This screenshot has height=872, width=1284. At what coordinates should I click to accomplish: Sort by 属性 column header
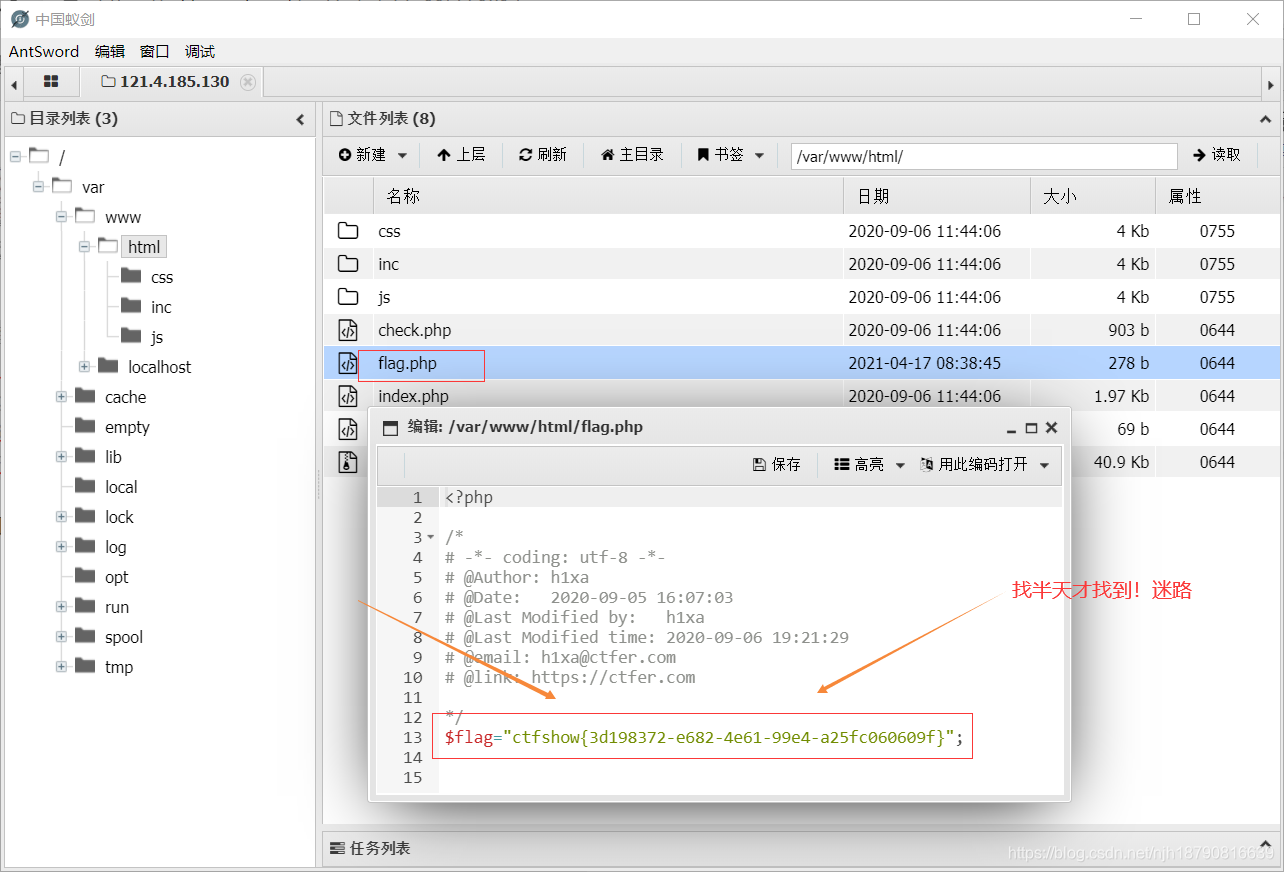click(x=1217, y=196)
